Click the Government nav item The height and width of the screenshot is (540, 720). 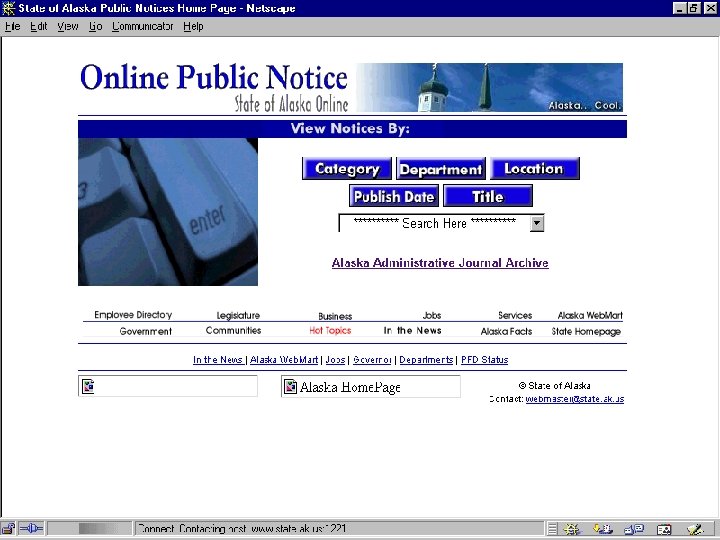point(146,331)
